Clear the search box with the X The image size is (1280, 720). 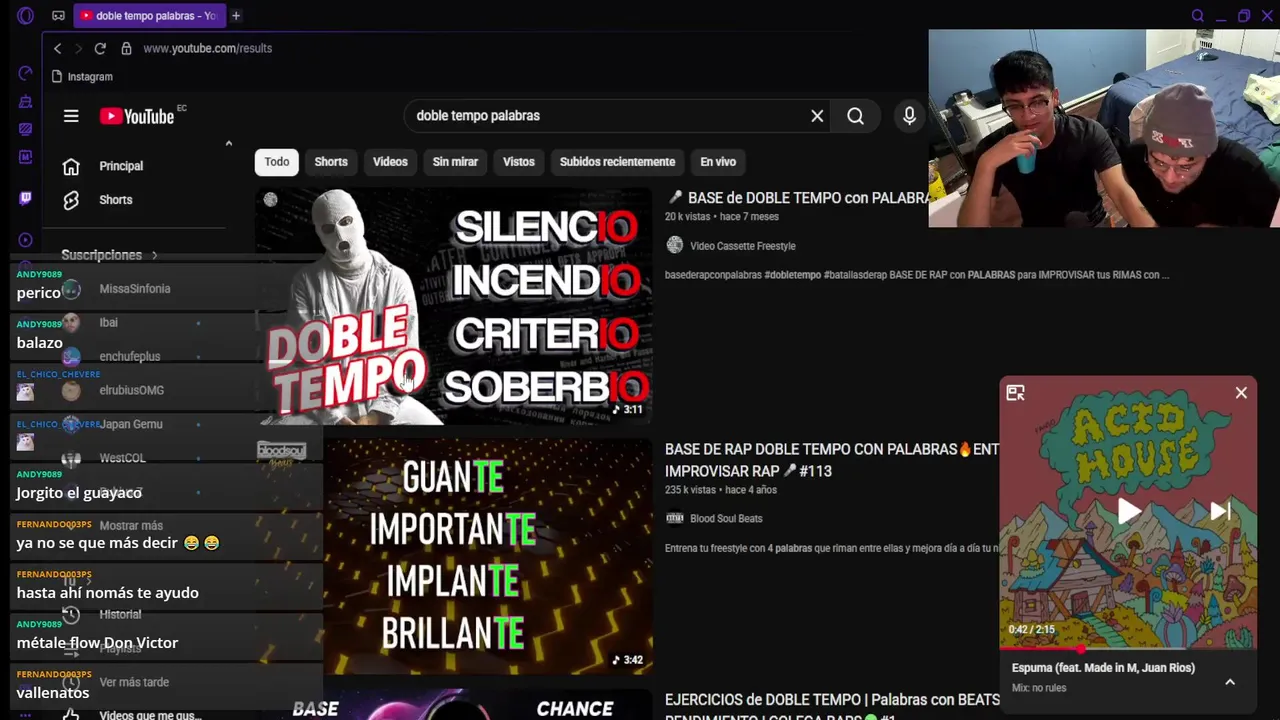coord(817,116)
